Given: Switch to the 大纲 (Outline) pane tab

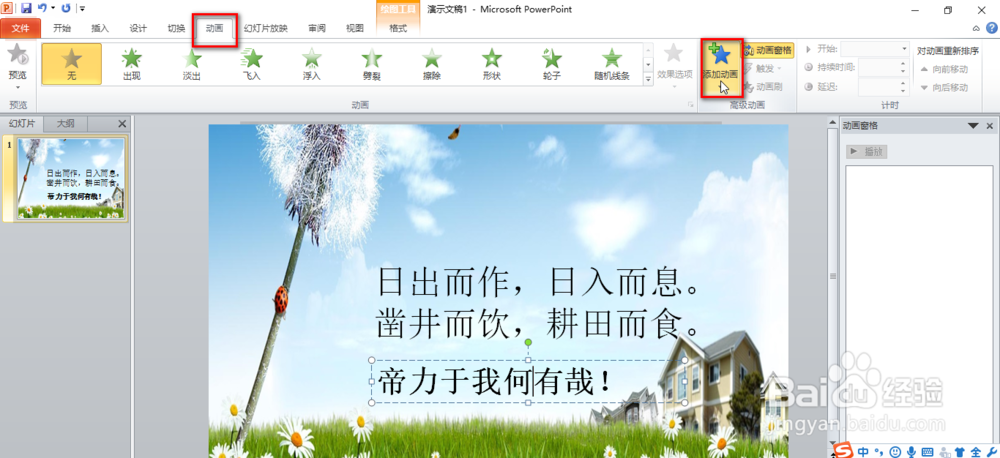Looking at the screenshot, I should [x=66, y=124].
